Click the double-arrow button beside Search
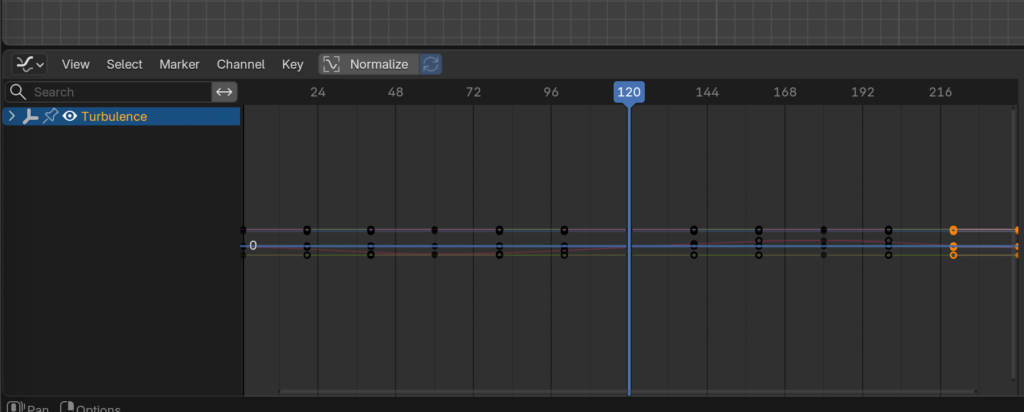Viewport: 1024px width, 412px height. pos(225,92)
